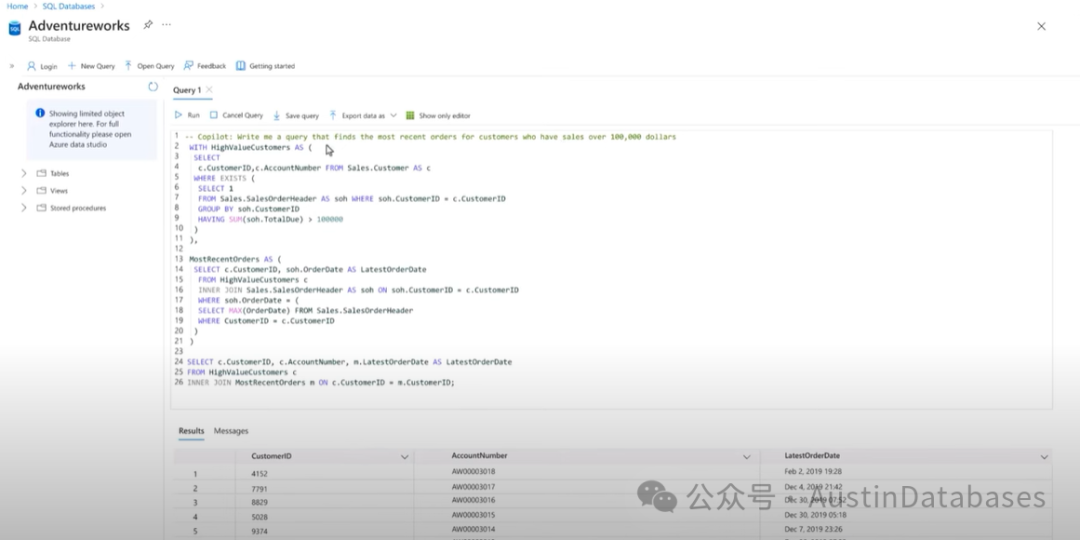Screen dimensions: 1080x540
Task: Expand the Tables tree node
Action: click(x=24, y=174)
